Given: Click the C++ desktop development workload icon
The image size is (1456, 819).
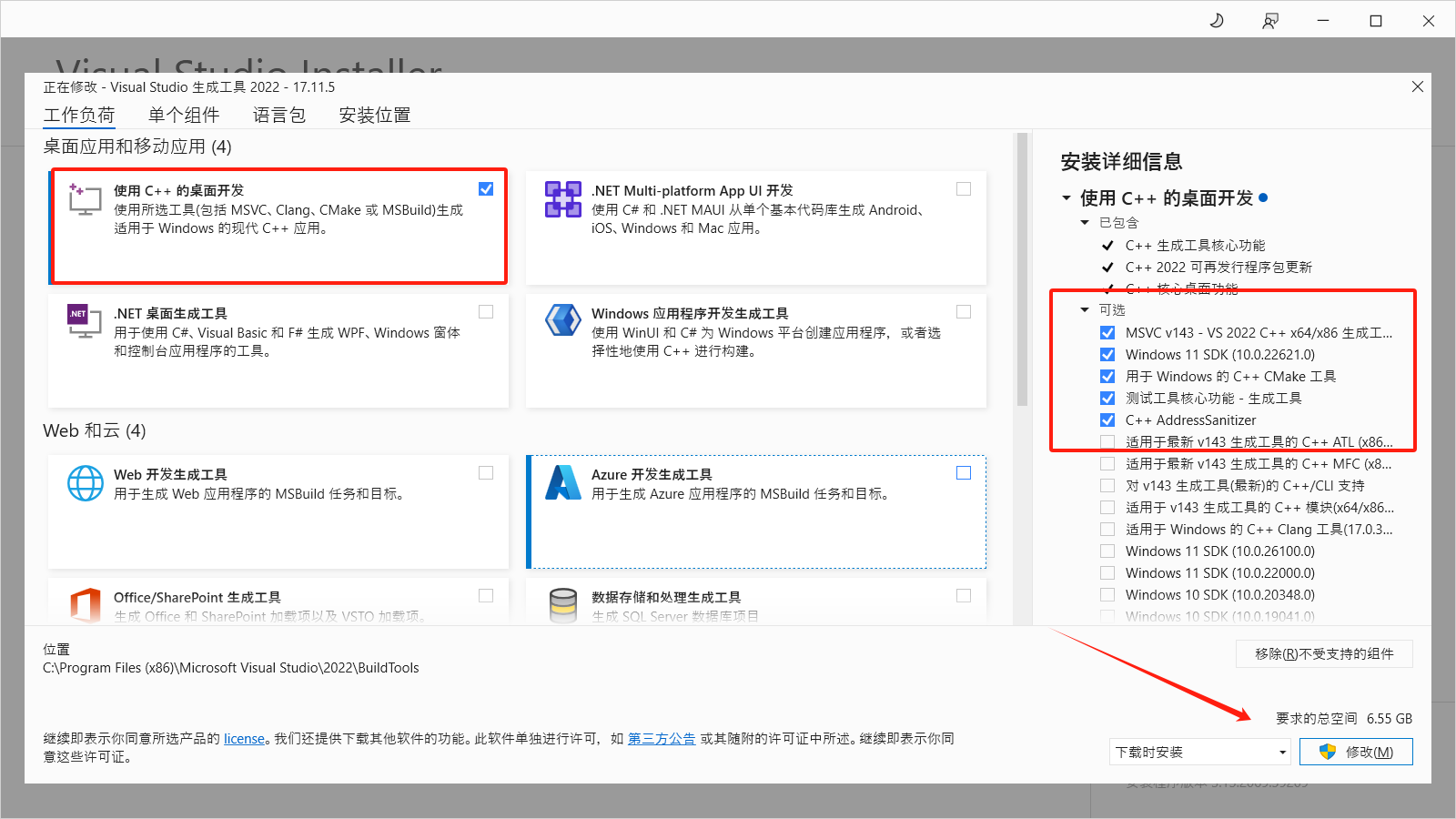Looking at the screenshot, I should pos(85,198).
